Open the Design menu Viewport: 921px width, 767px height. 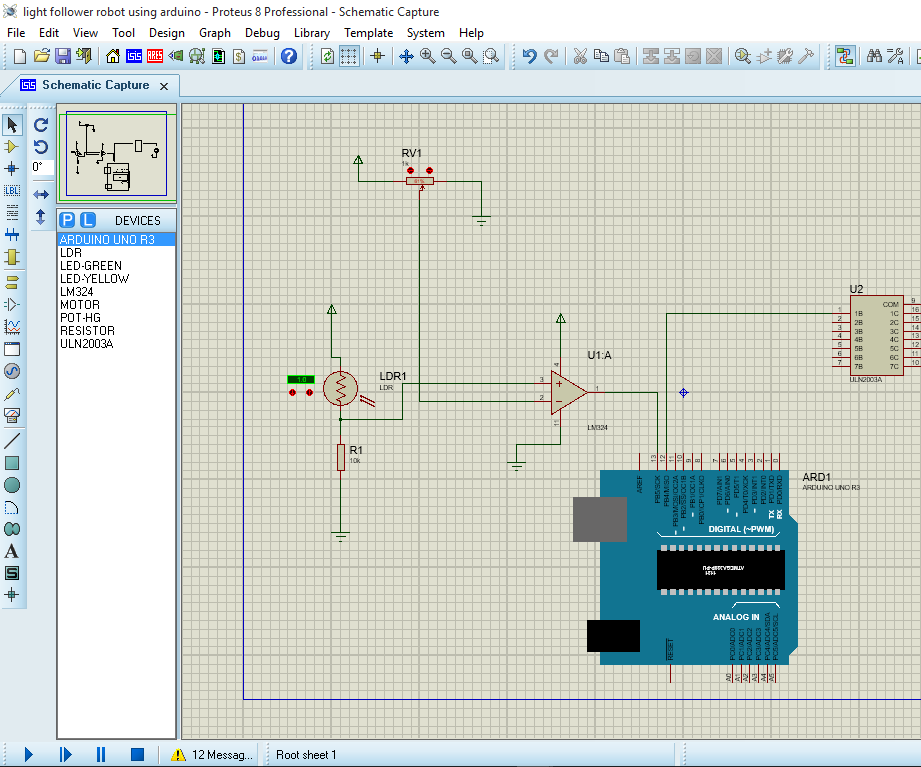click(x=167, y=33)
